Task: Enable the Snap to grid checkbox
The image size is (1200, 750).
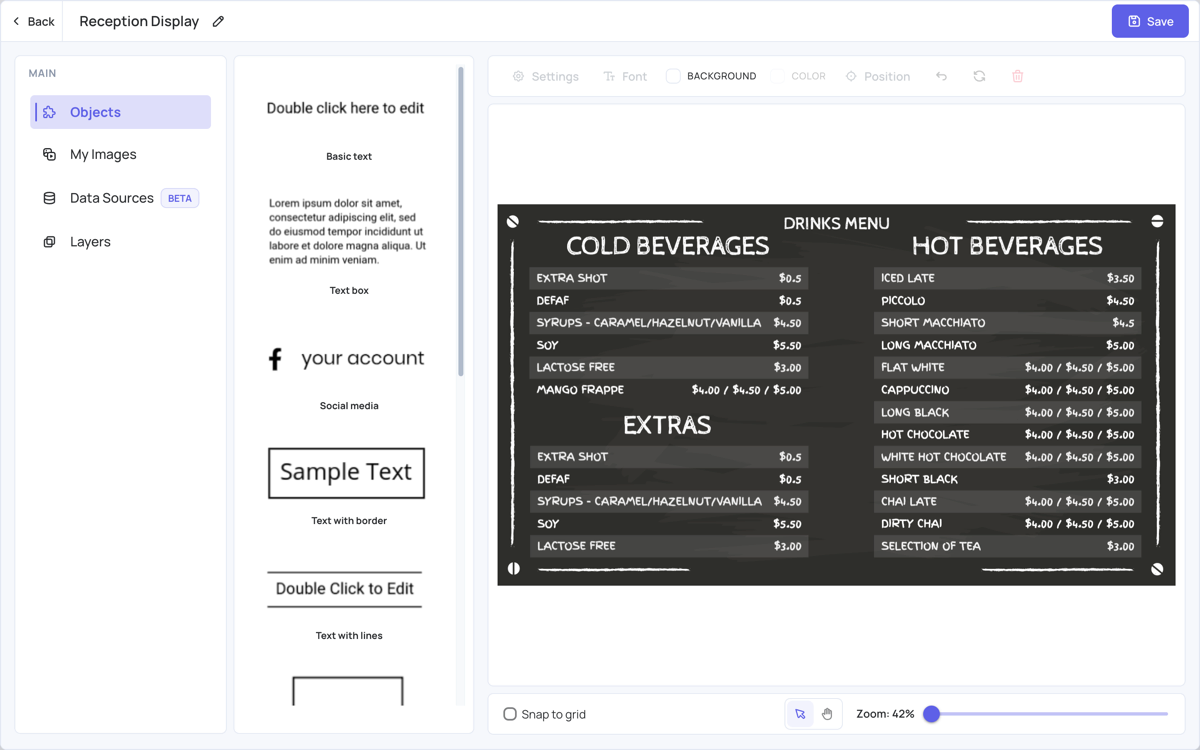Action: 510,714
